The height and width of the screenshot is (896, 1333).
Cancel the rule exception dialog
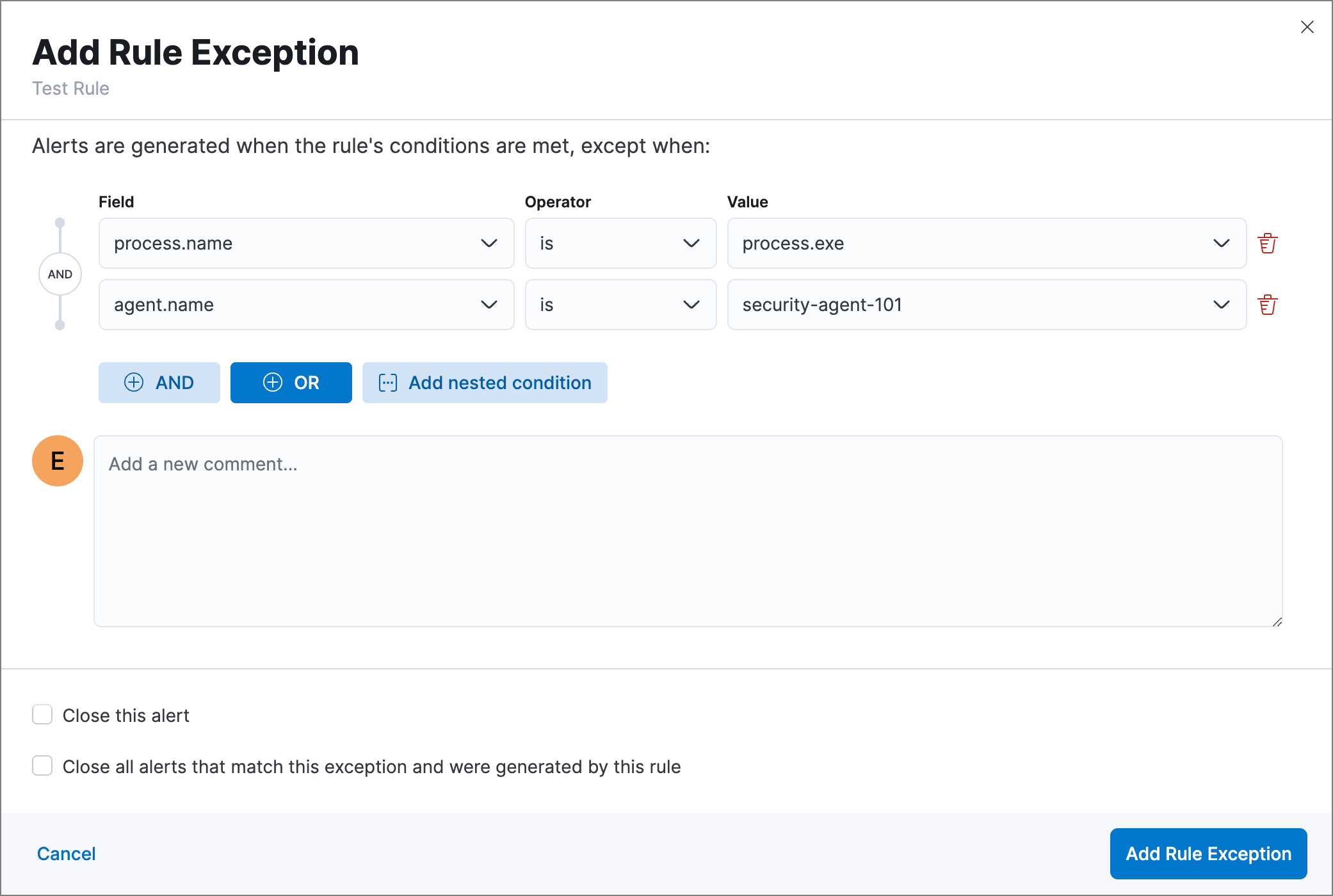point(67,853)
